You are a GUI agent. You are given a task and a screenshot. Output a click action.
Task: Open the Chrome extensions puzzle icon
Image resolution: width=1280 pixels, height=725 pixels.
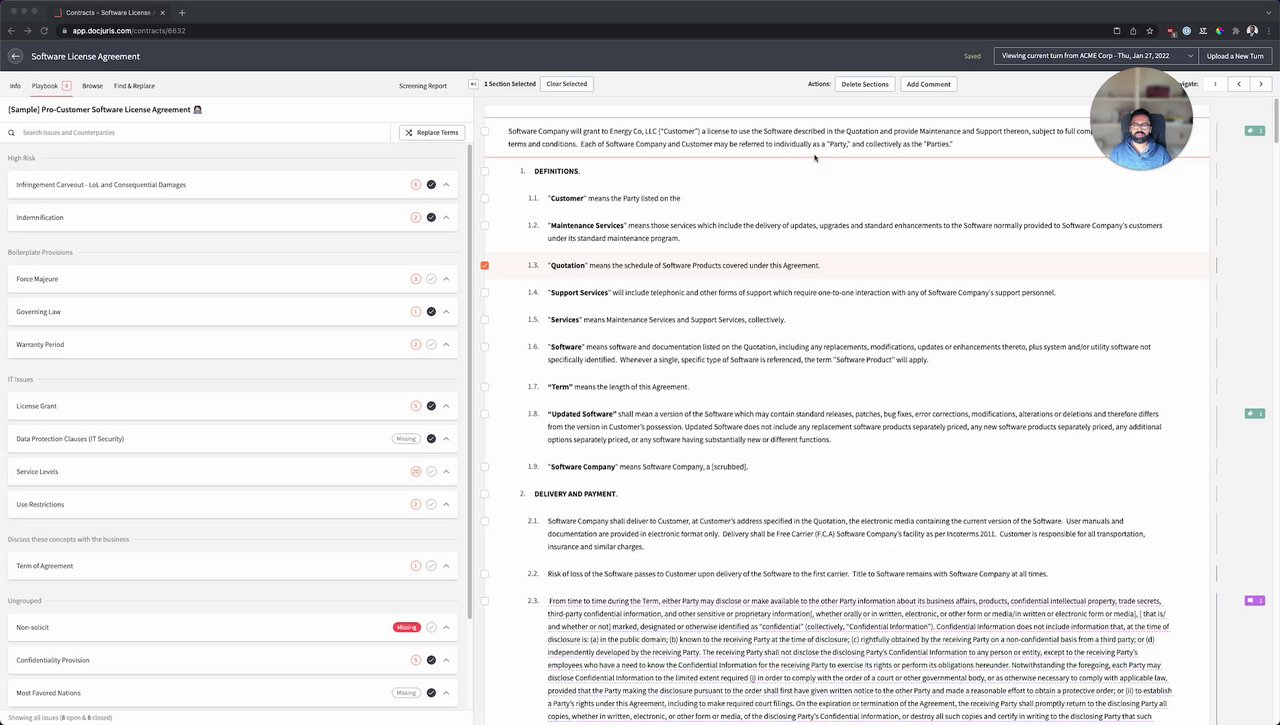(x=1236, y=31)
